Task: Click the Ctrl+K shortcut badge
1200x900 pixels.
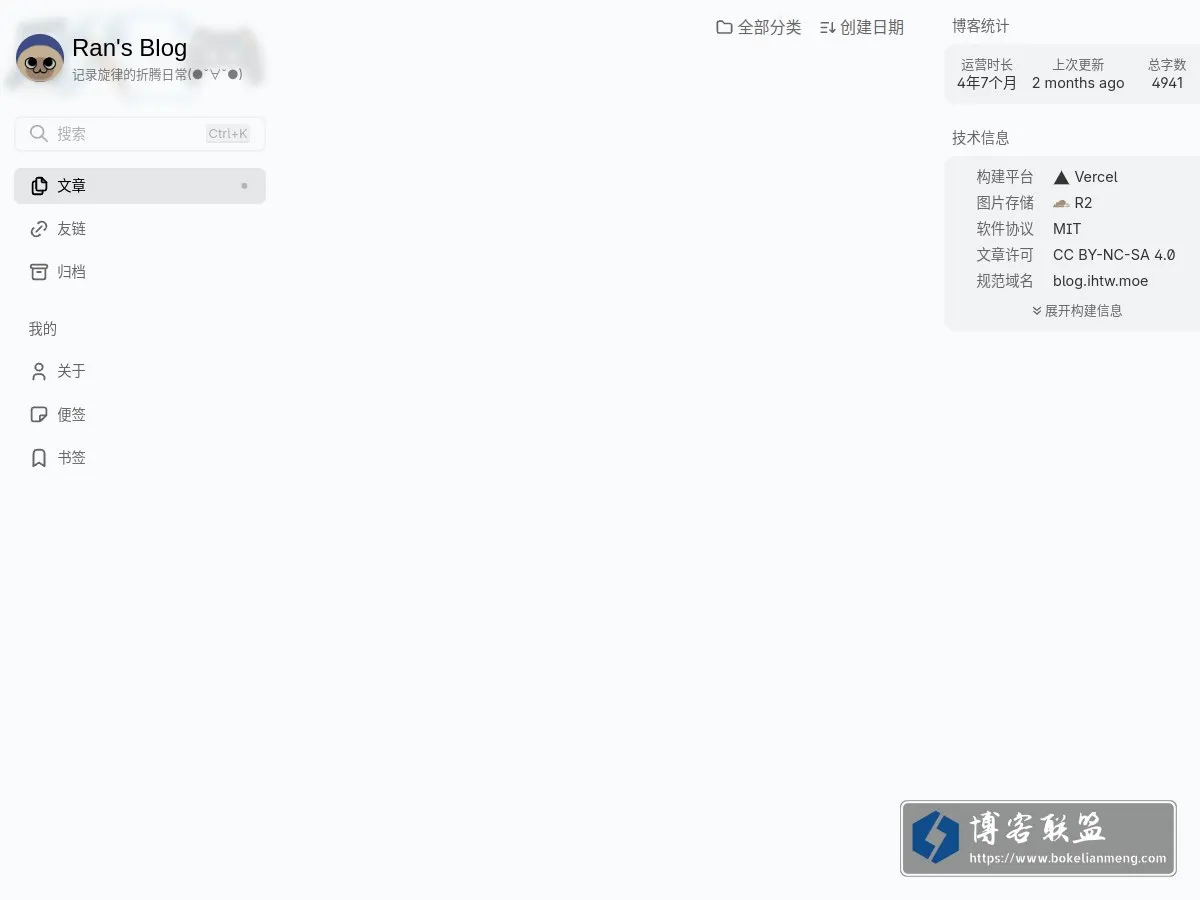Action: (228, 134)
